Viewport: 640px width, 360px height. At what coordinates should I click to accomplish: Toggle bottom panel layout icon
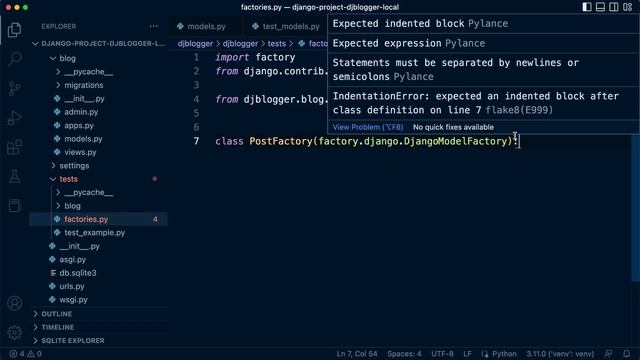click(600, 7)
